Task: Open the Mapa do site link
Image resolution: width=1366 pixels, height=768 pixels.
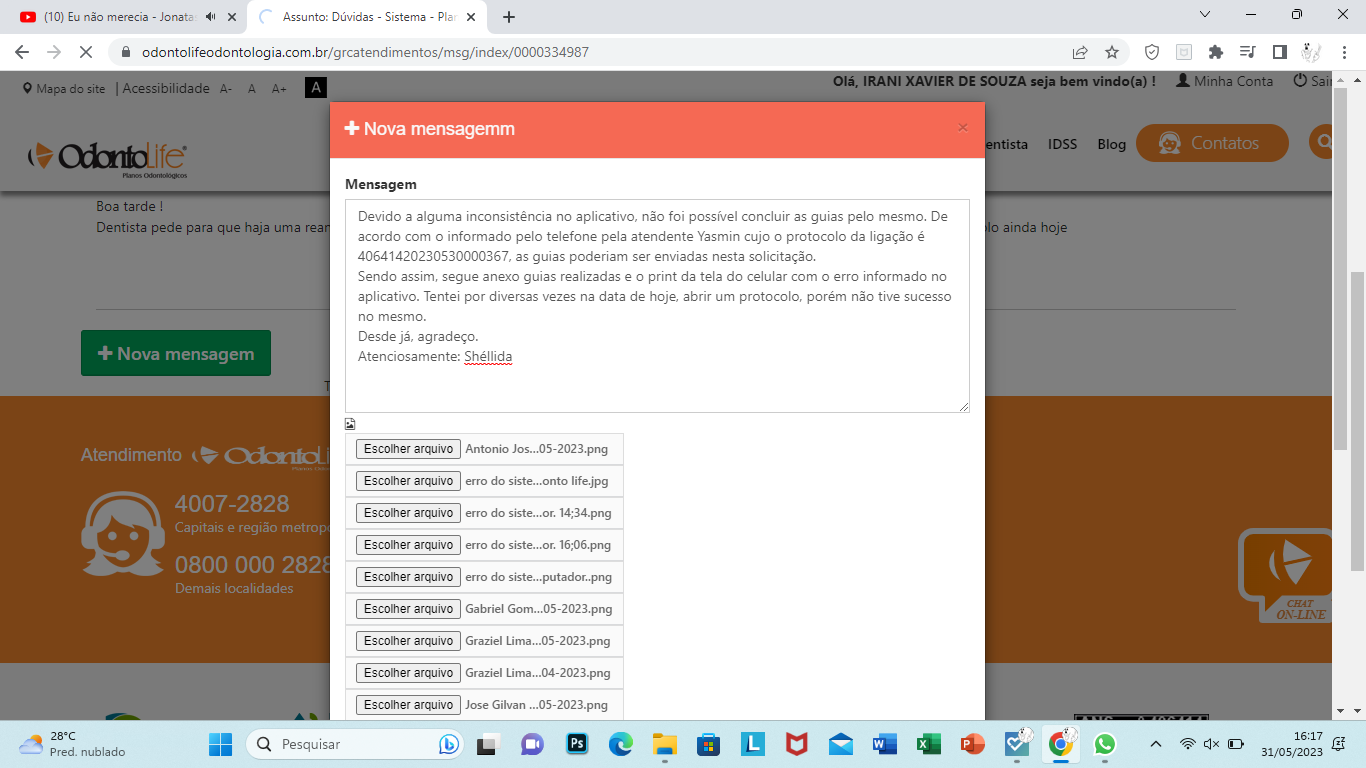Action: coord(64,88)
